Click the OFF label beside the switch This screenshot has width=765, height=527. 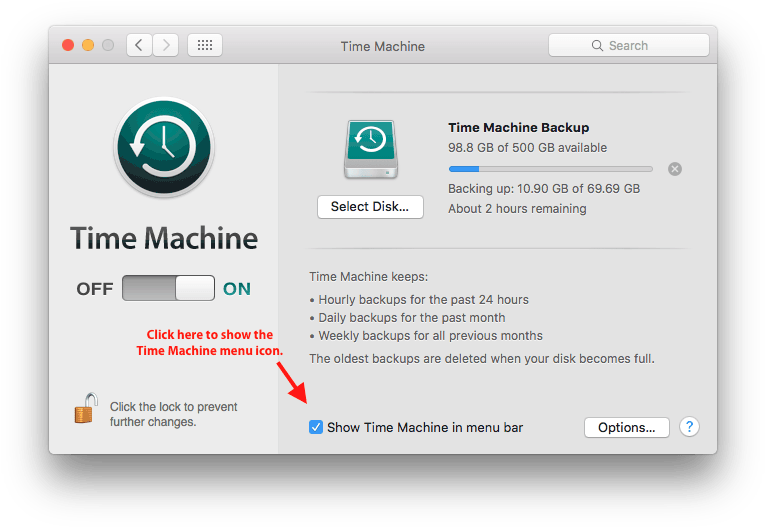[x=95, y=289]
